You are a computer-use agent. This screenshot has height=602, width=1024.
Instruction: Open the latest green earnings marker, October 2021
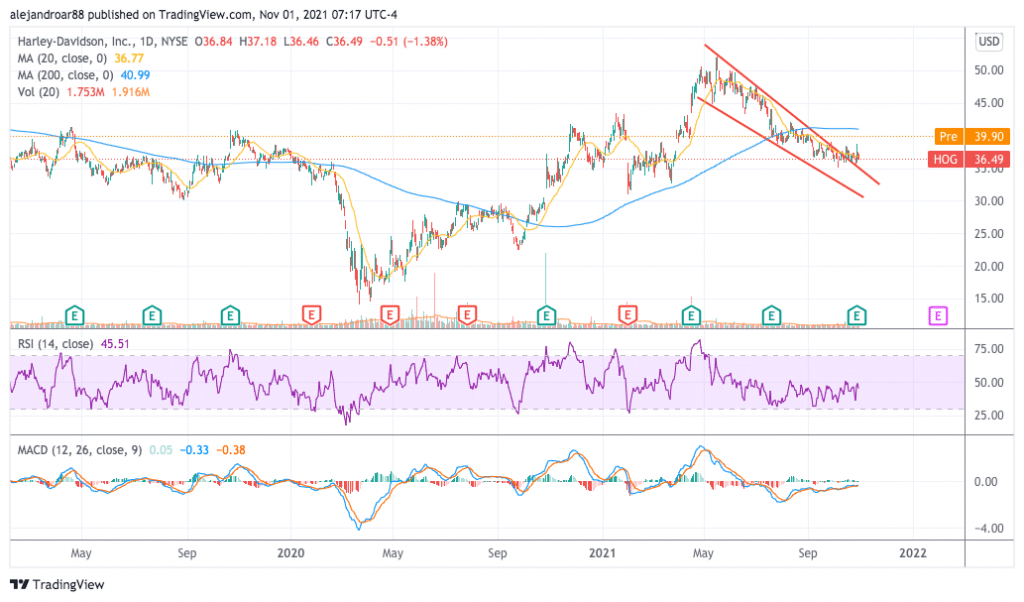[857, 317]
